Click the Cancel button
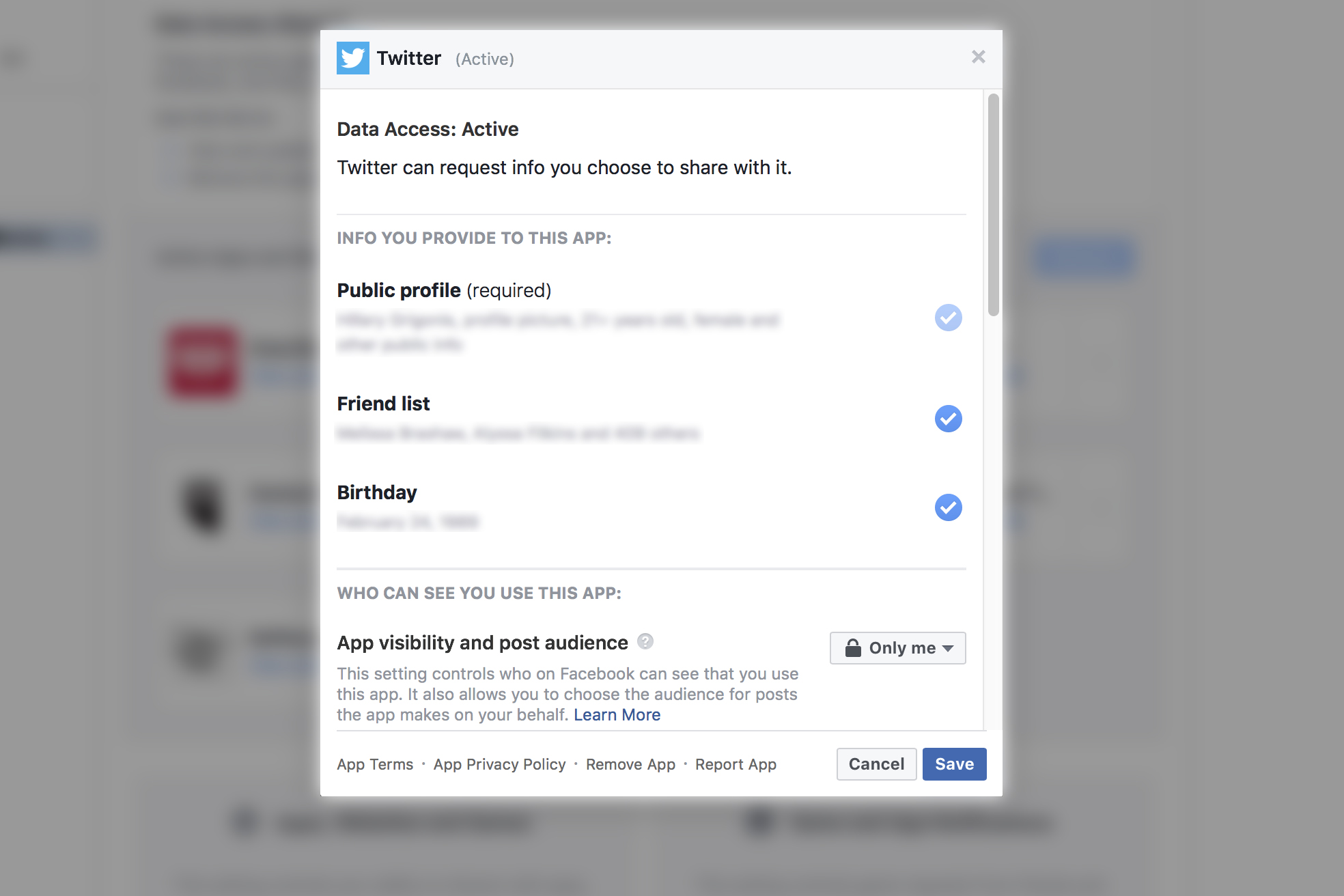This screenshot has width=1344, height=896. (876, 764)
